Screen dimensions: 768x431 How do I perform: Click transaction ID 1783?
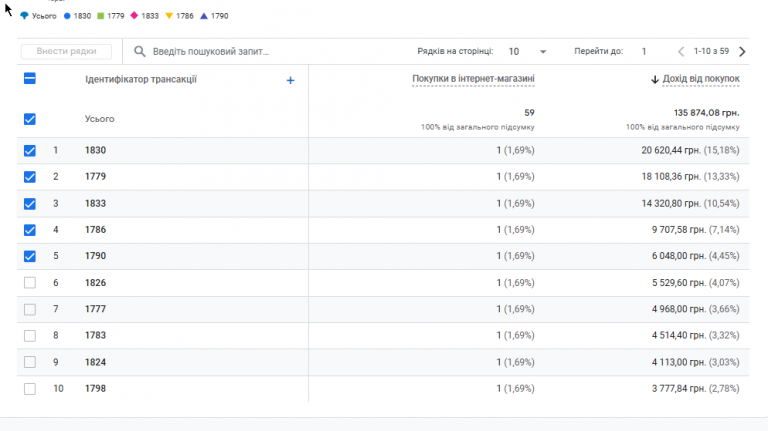point(96,335)
